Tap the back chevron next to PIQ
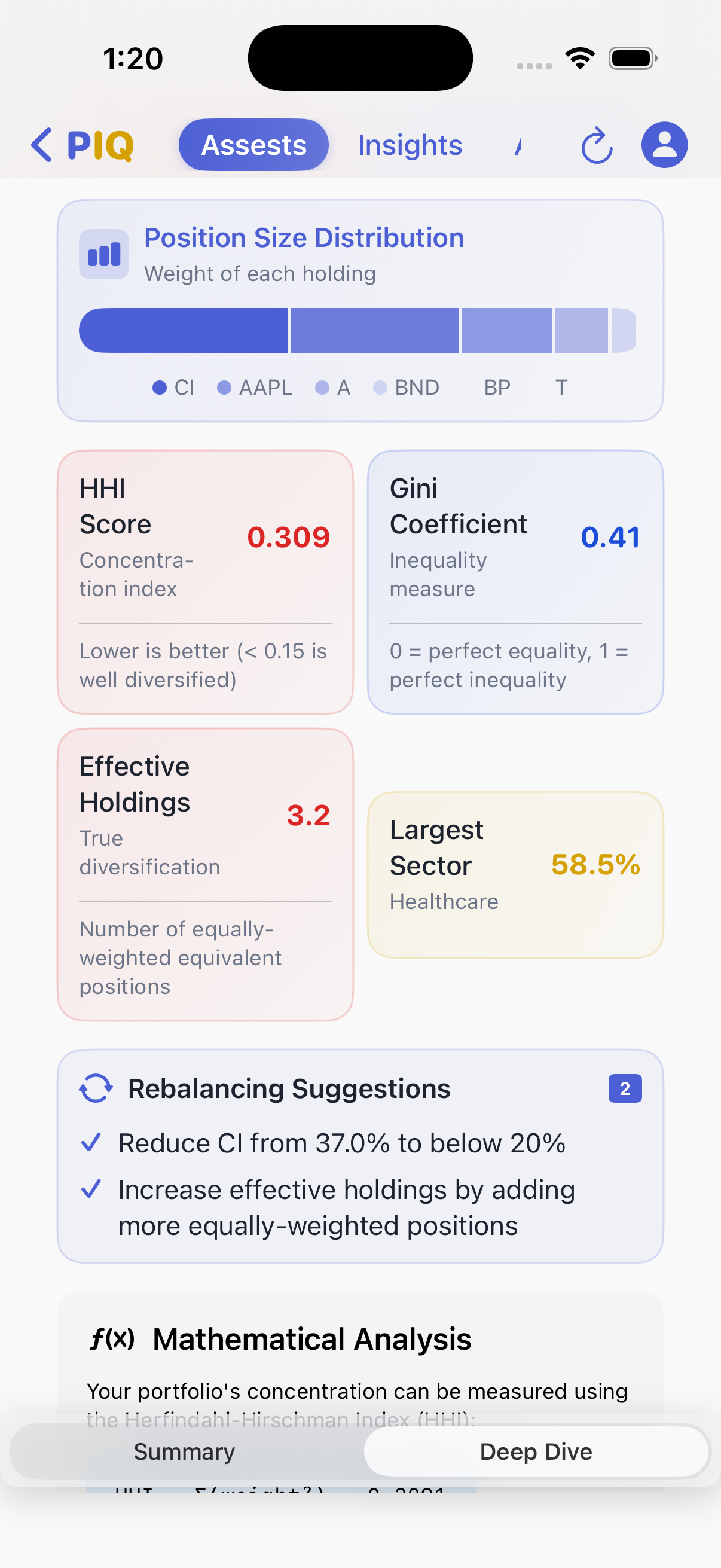The image size is (721, 1568). pyautogui.click(x=42, y=145)
